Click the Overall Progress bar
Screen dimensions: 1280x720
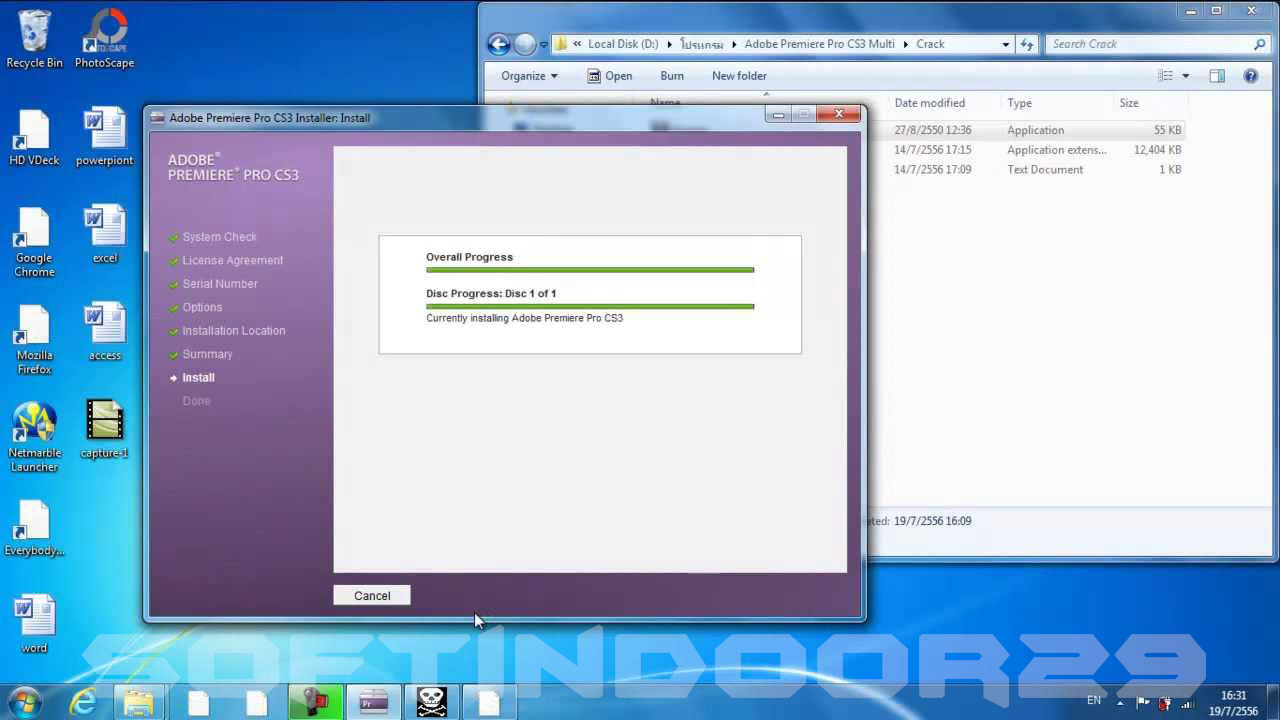point(589,270)
